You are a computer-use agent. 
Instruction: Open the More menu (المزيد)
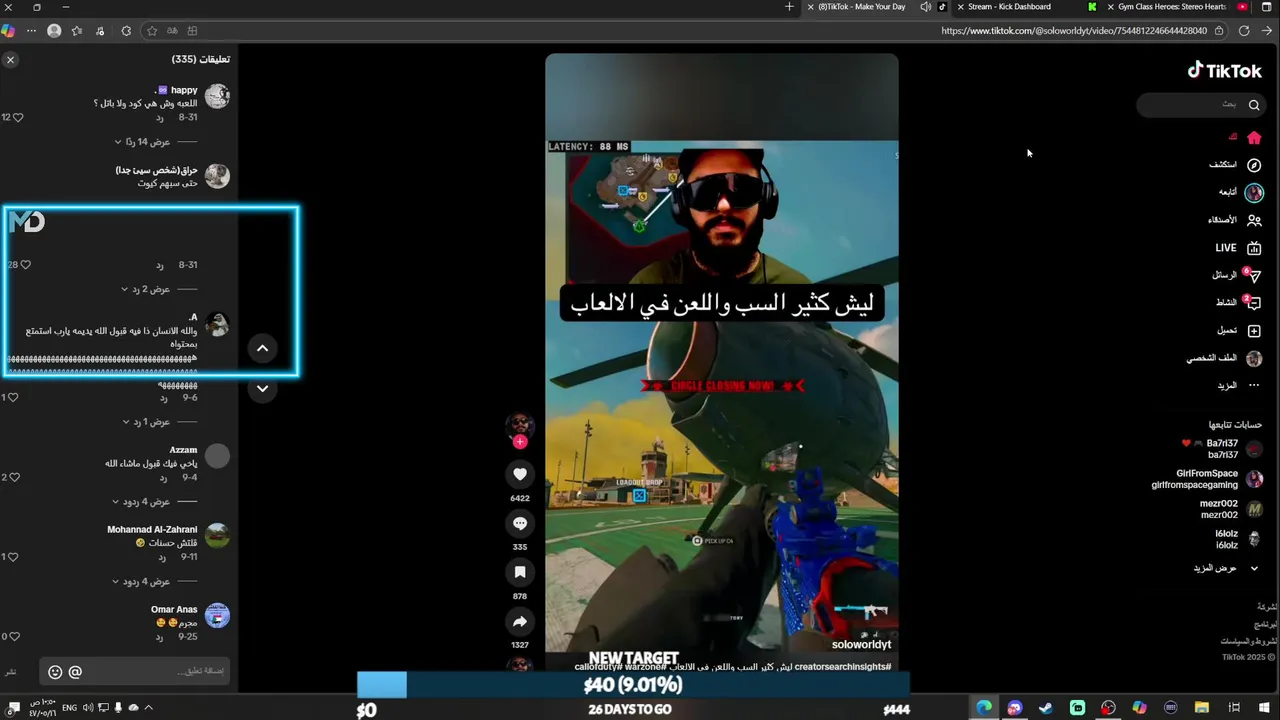coord(1239,385)
